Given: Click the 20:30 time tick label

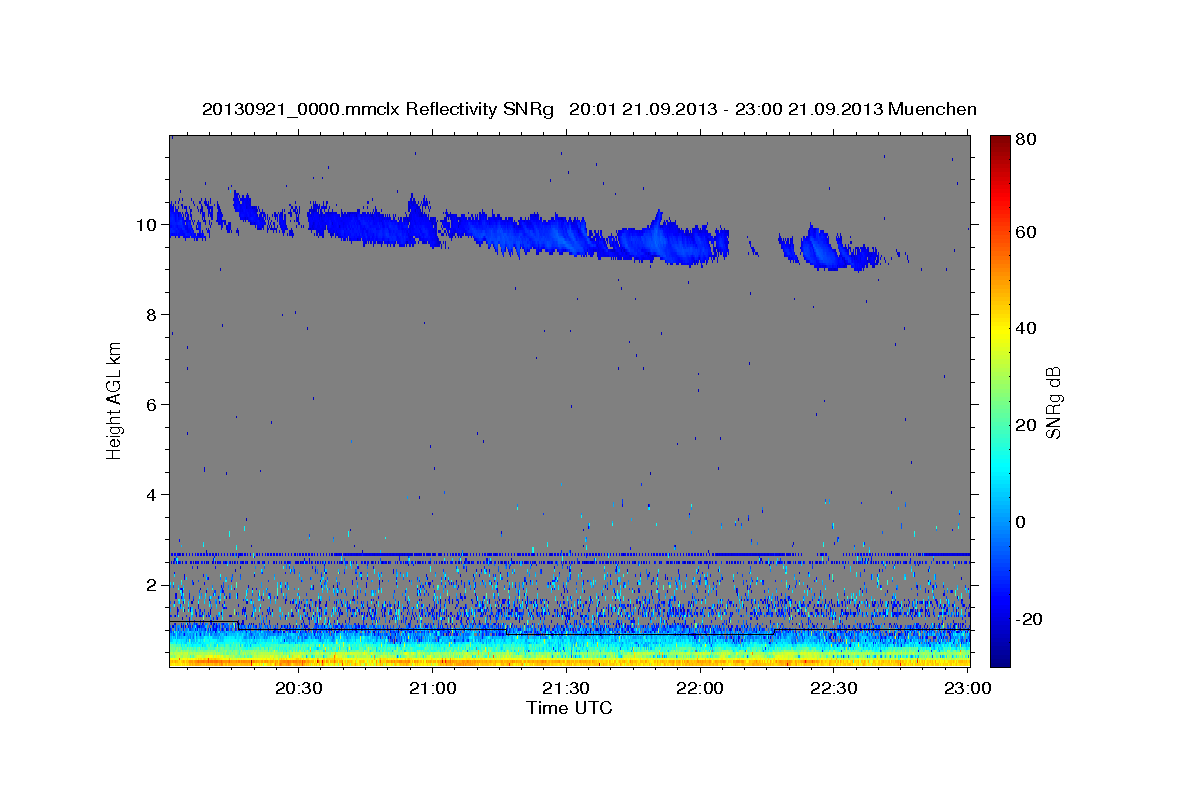Looking at the screenshot, I should point(299,688).
